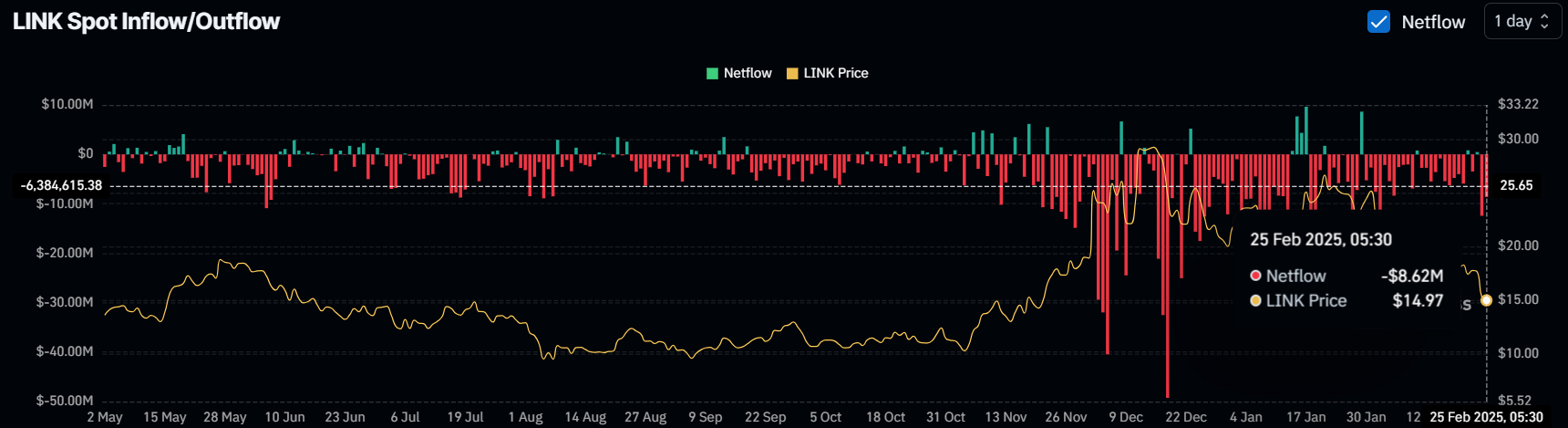Click the LINK Spot Inflow/Outflow title
This screenshot has width=1568, height=428.
147,21
